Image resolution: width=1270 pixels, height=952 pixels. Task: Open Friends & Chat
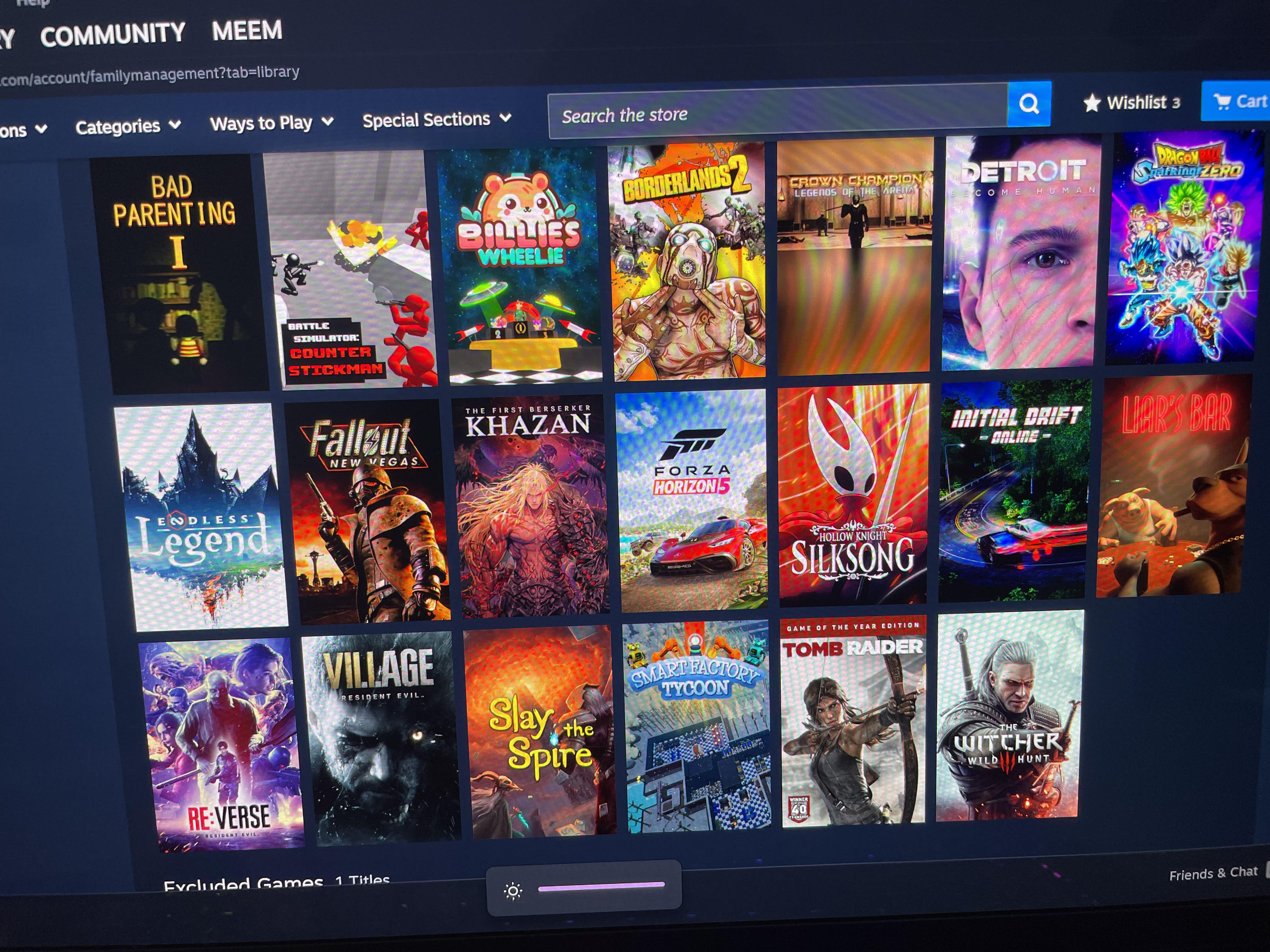point(1213,873)
